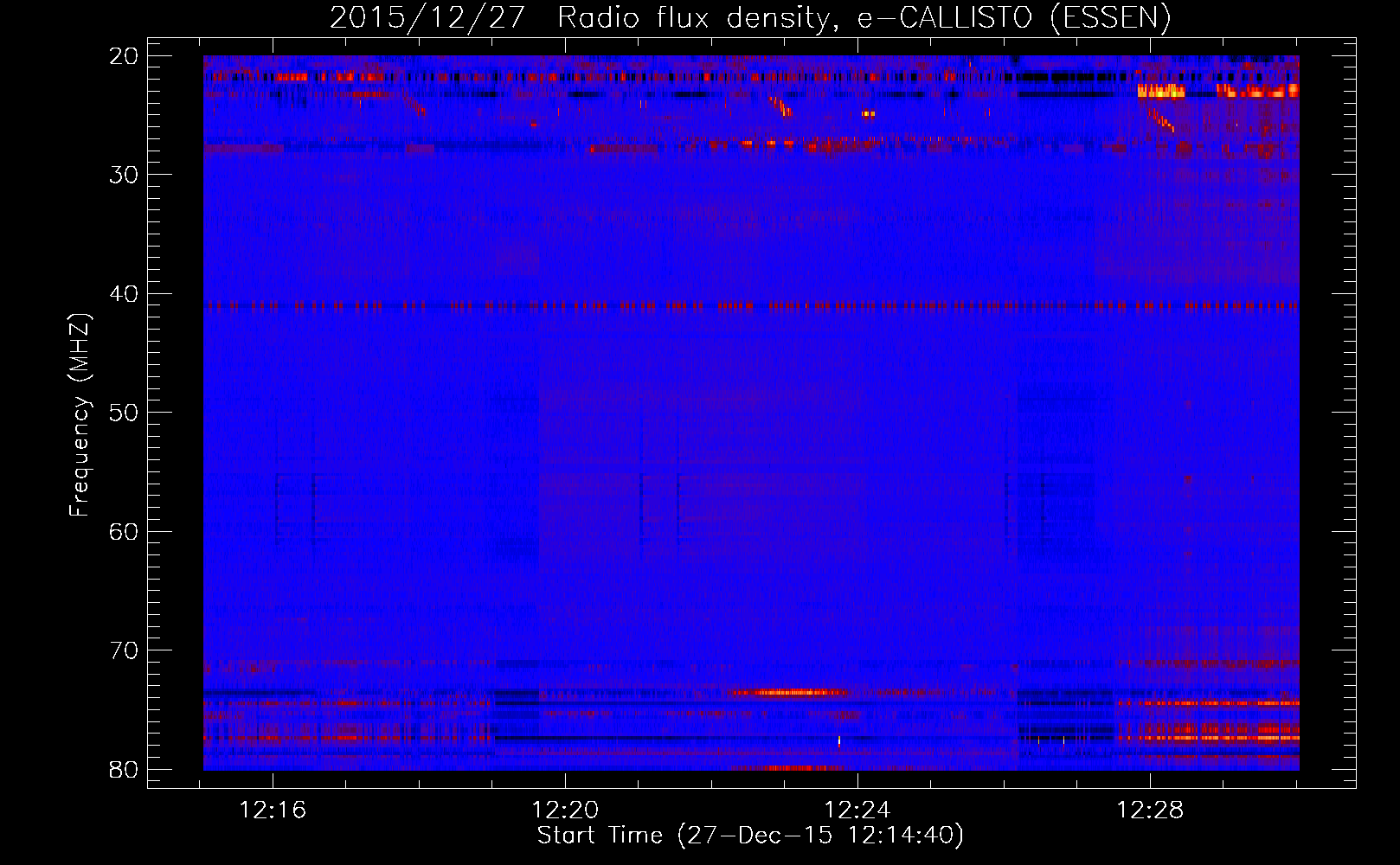Image resolution: width=1400 pixels, height=865 pixels.
Task: Click the 60 frequency tick label
Action: 125,531
